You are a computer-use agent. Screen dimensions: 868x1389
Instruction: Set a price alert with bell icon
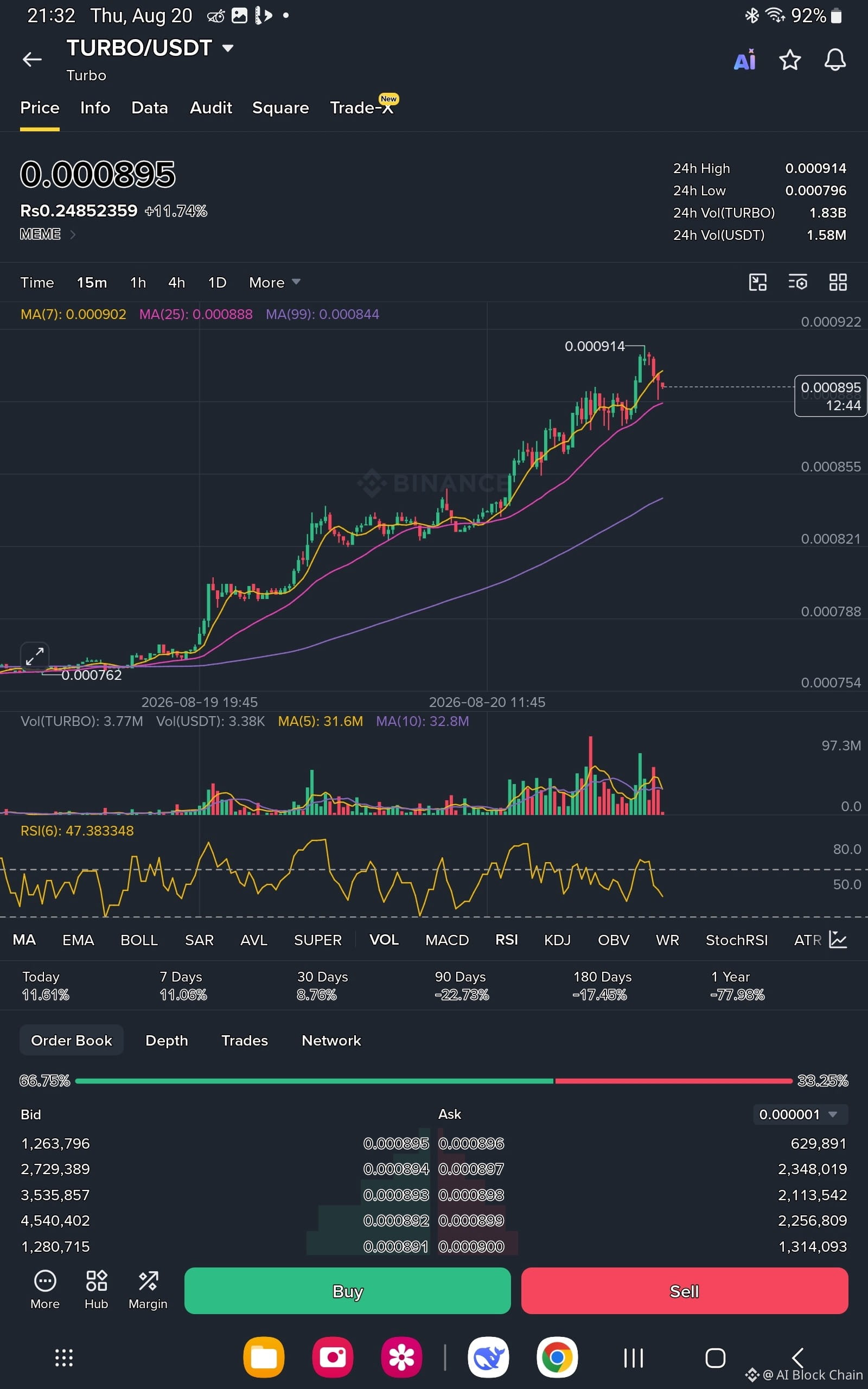835,60
